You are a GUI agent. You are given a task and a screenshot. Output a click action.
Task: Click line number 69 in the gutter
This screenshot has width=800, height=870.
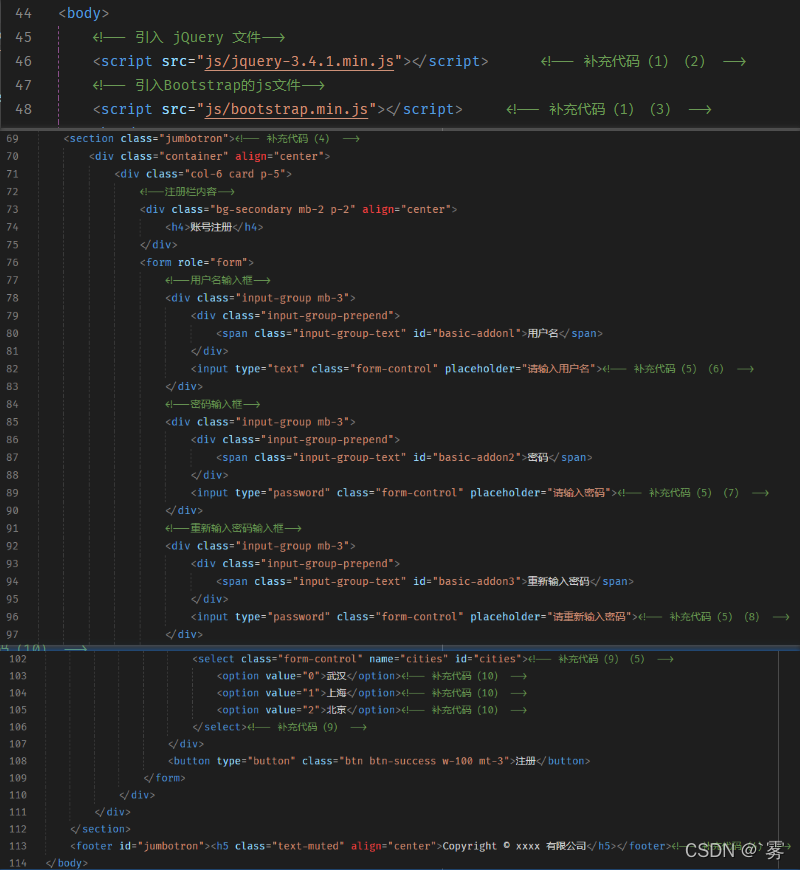12,138
